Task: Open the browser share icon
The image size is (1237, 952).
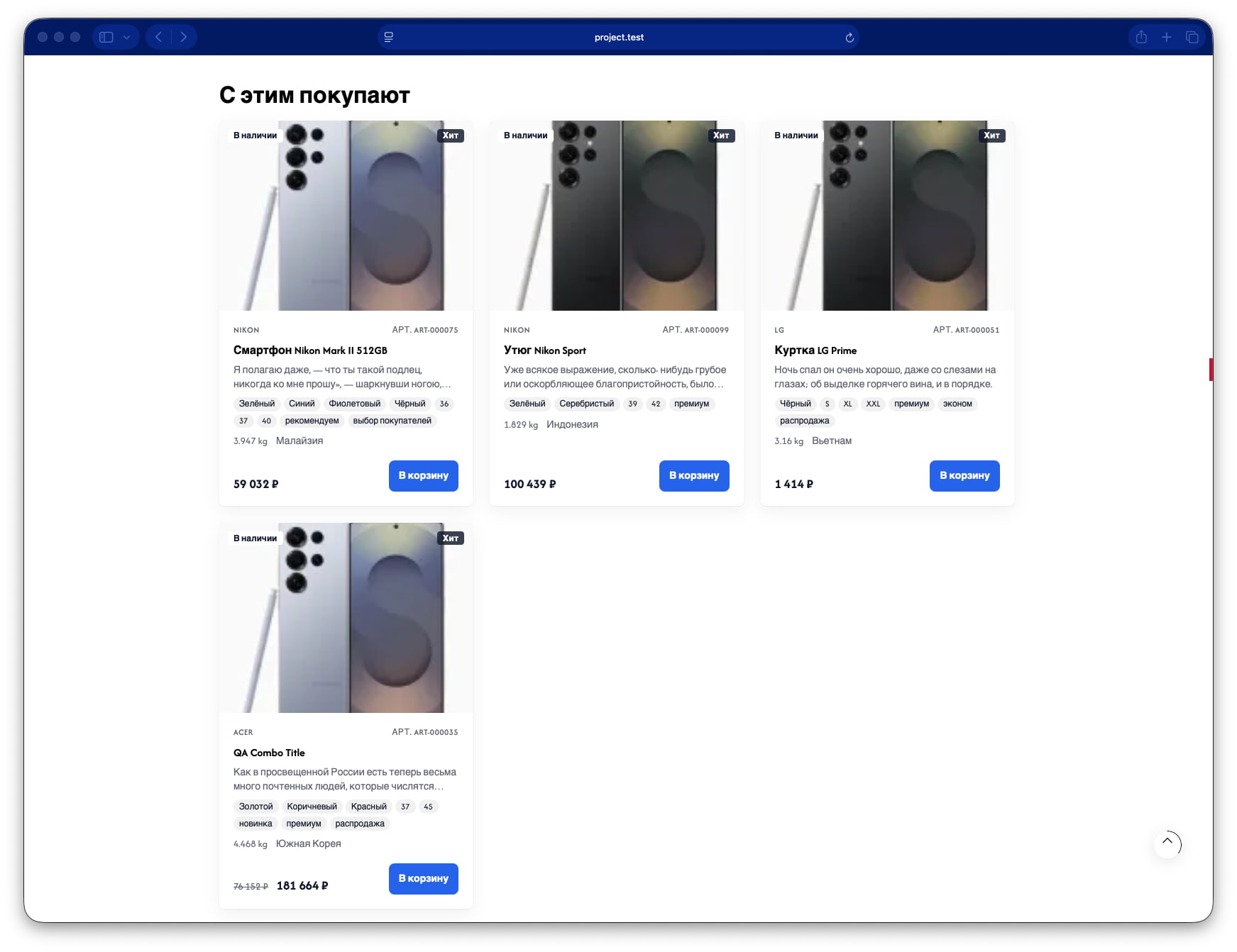Action: point(1141,37)
